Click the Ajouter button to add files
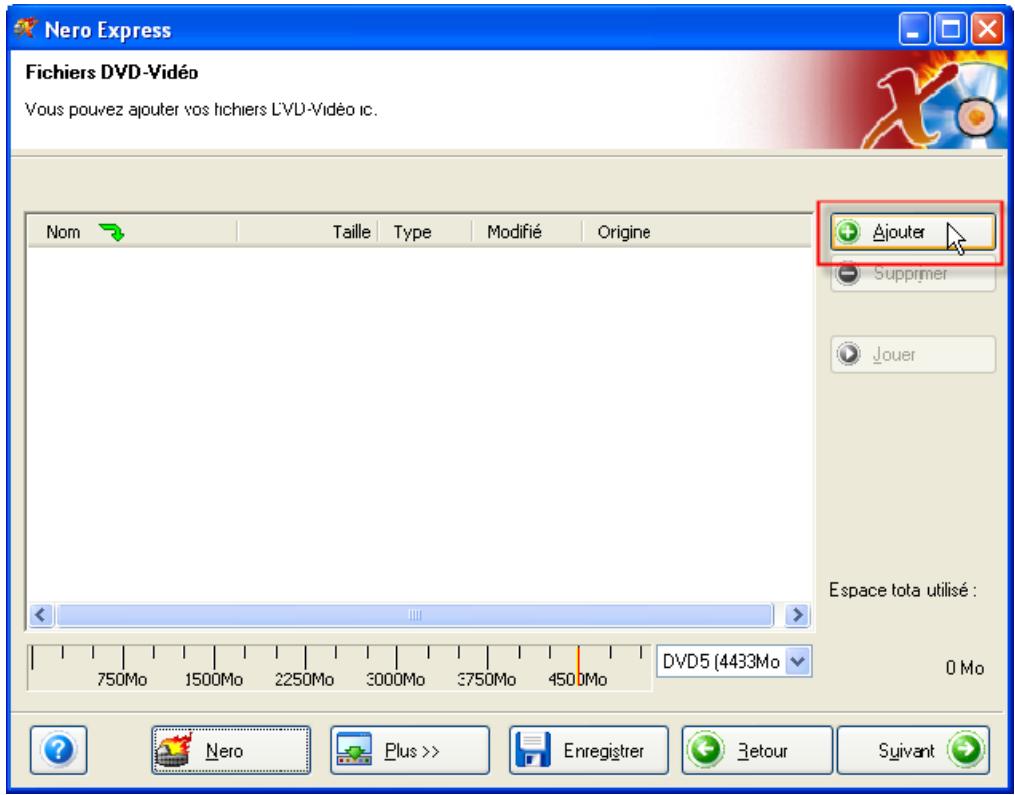 point(912,232)
